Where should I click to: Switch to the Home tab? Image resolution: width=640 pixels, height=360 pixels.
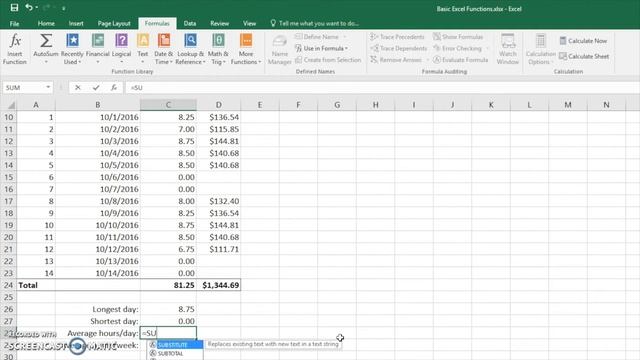point(46,23)
